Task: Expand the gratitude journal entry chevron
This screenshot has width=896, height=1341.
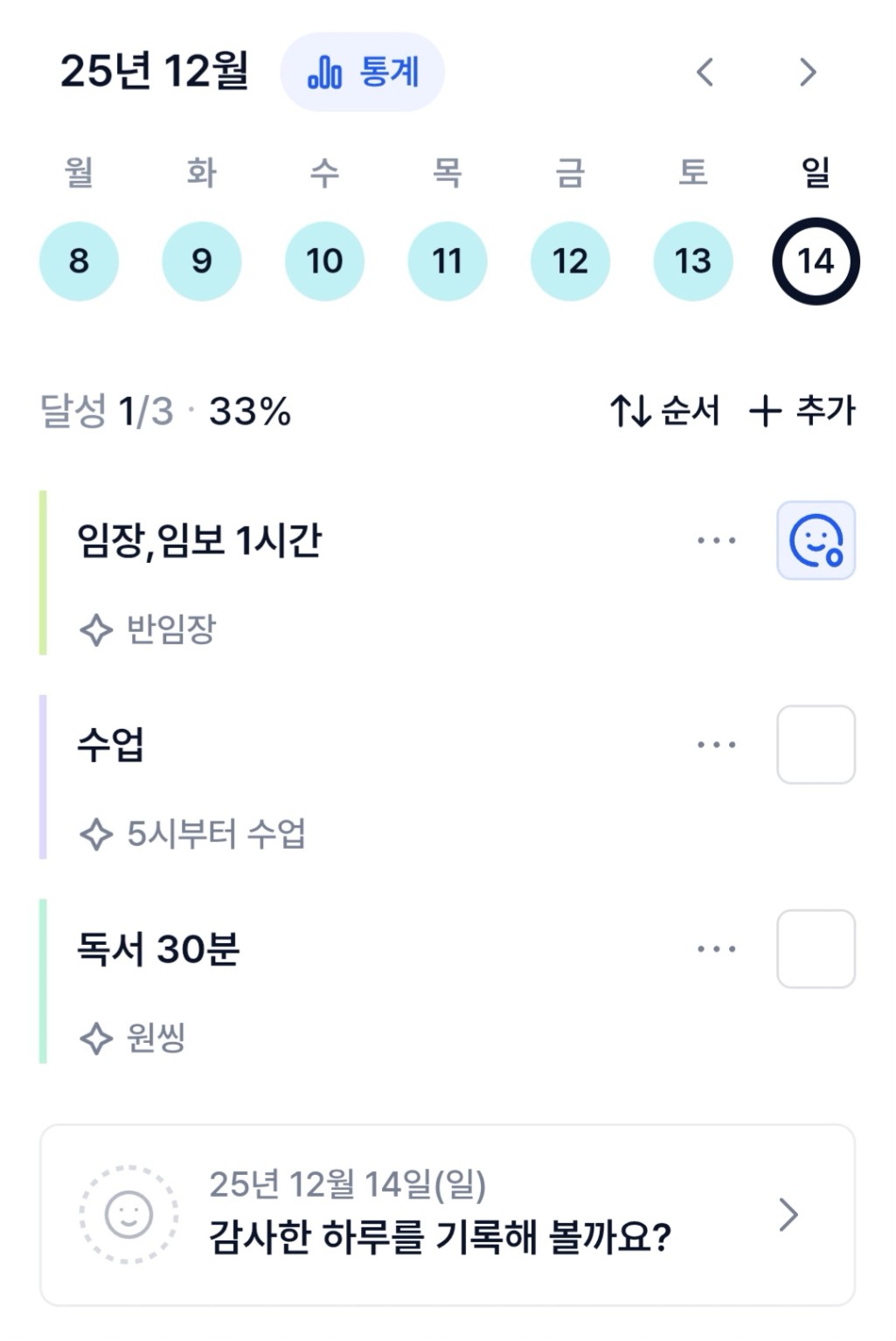Action: coord(788,1215)
